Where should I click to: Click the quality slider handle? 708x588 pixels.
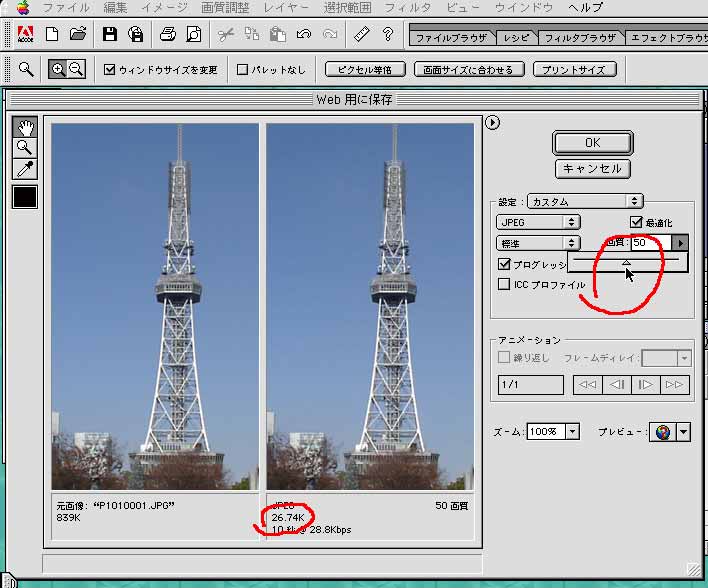626,263
